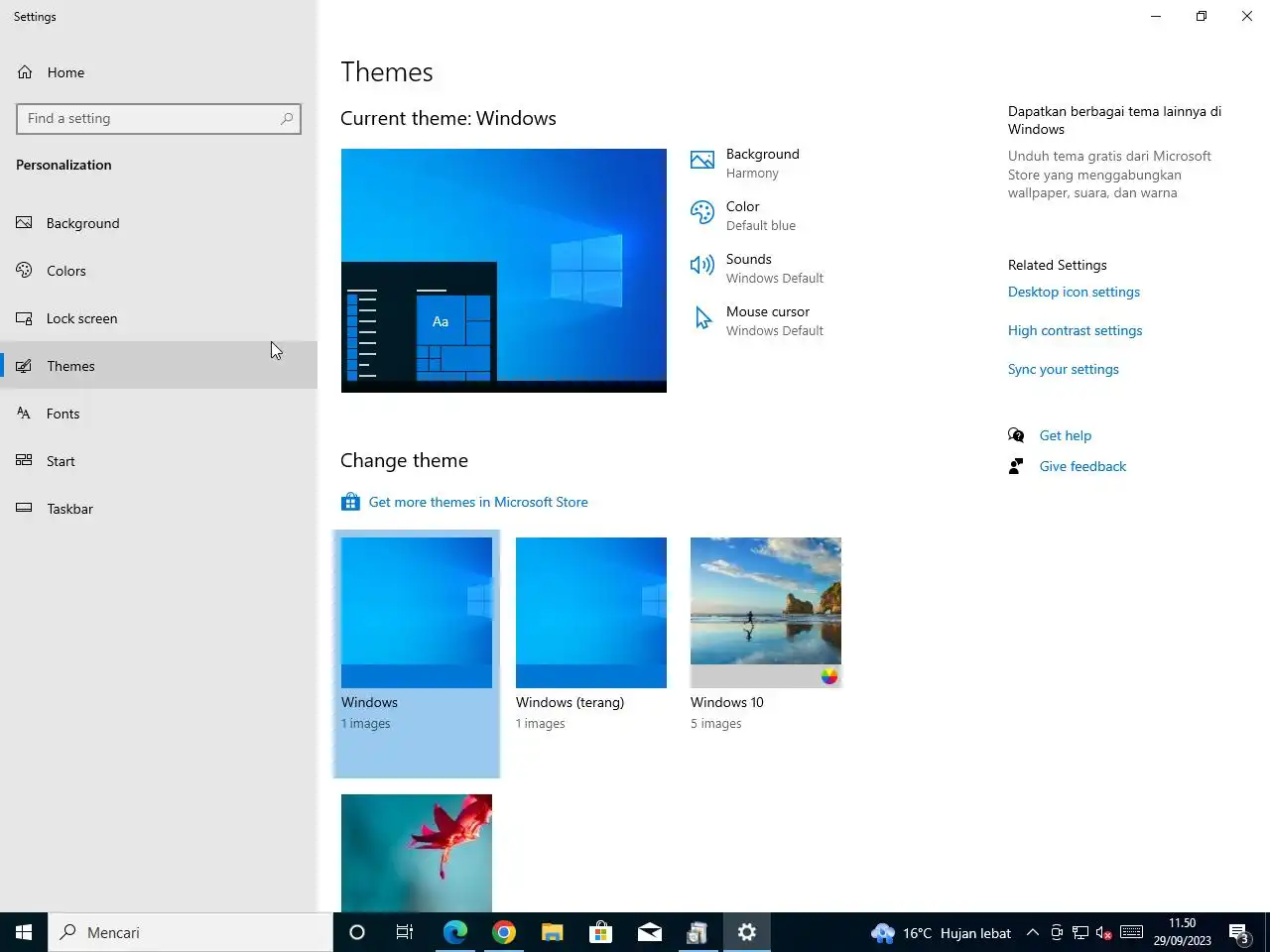Launch Google Chrome from taskbar

[504, 932]
